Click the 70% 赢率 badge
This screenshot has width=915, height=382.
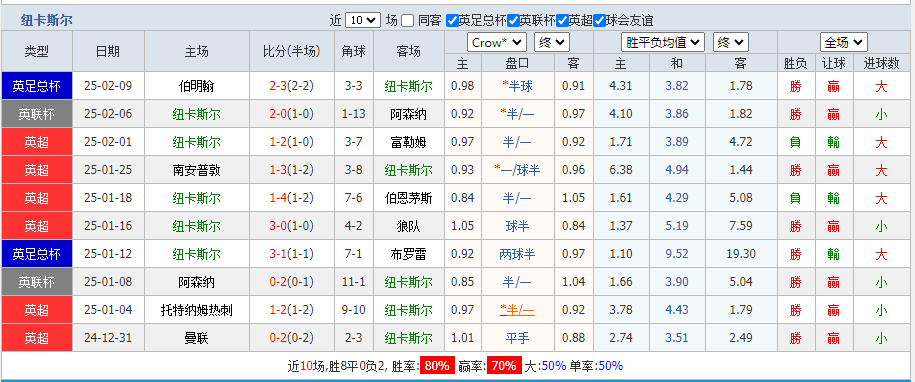point(504,366)
